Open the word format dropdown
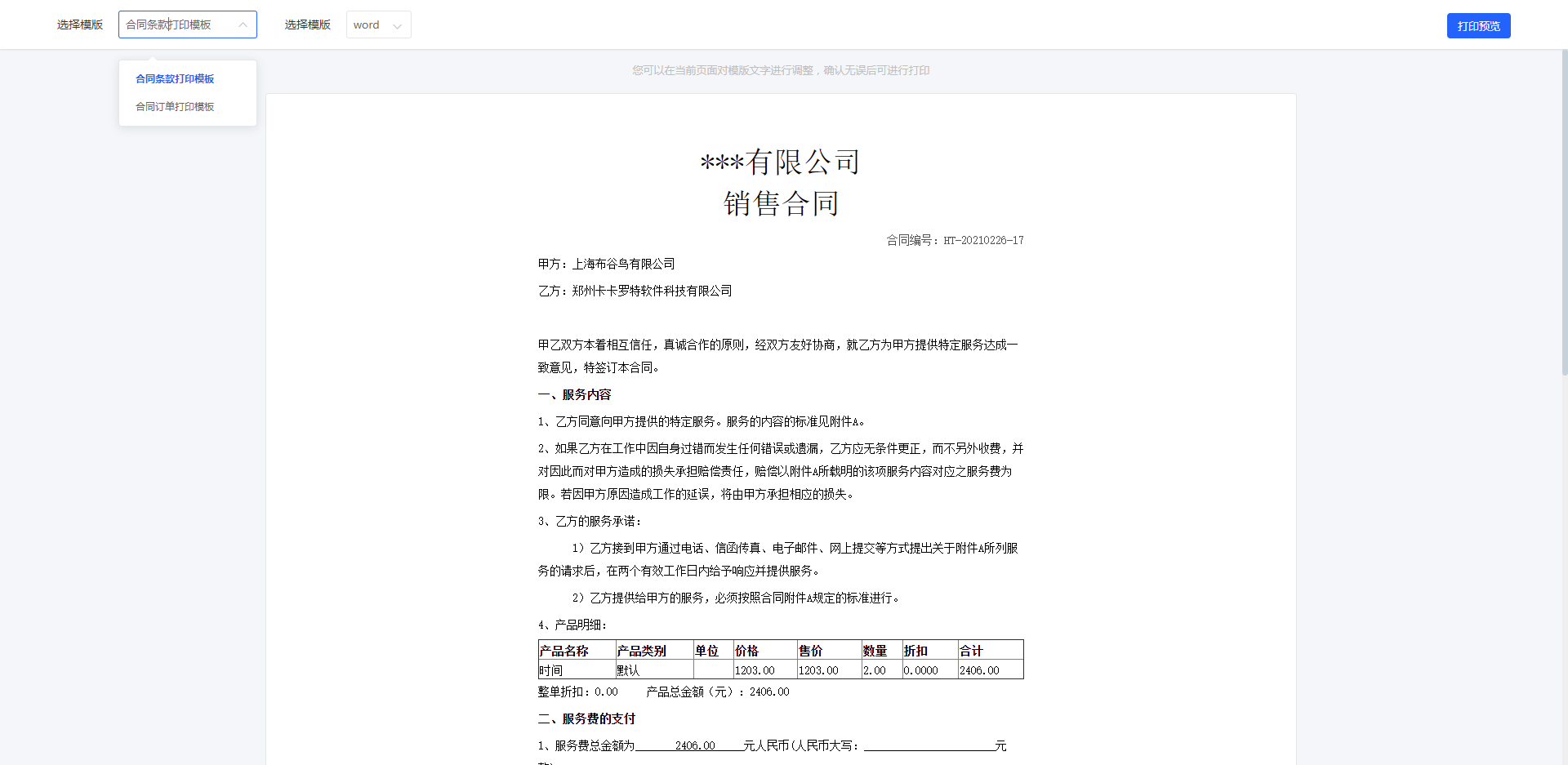Image resolution: width=1568 pixels, height=765 pixels. [377, 24]
